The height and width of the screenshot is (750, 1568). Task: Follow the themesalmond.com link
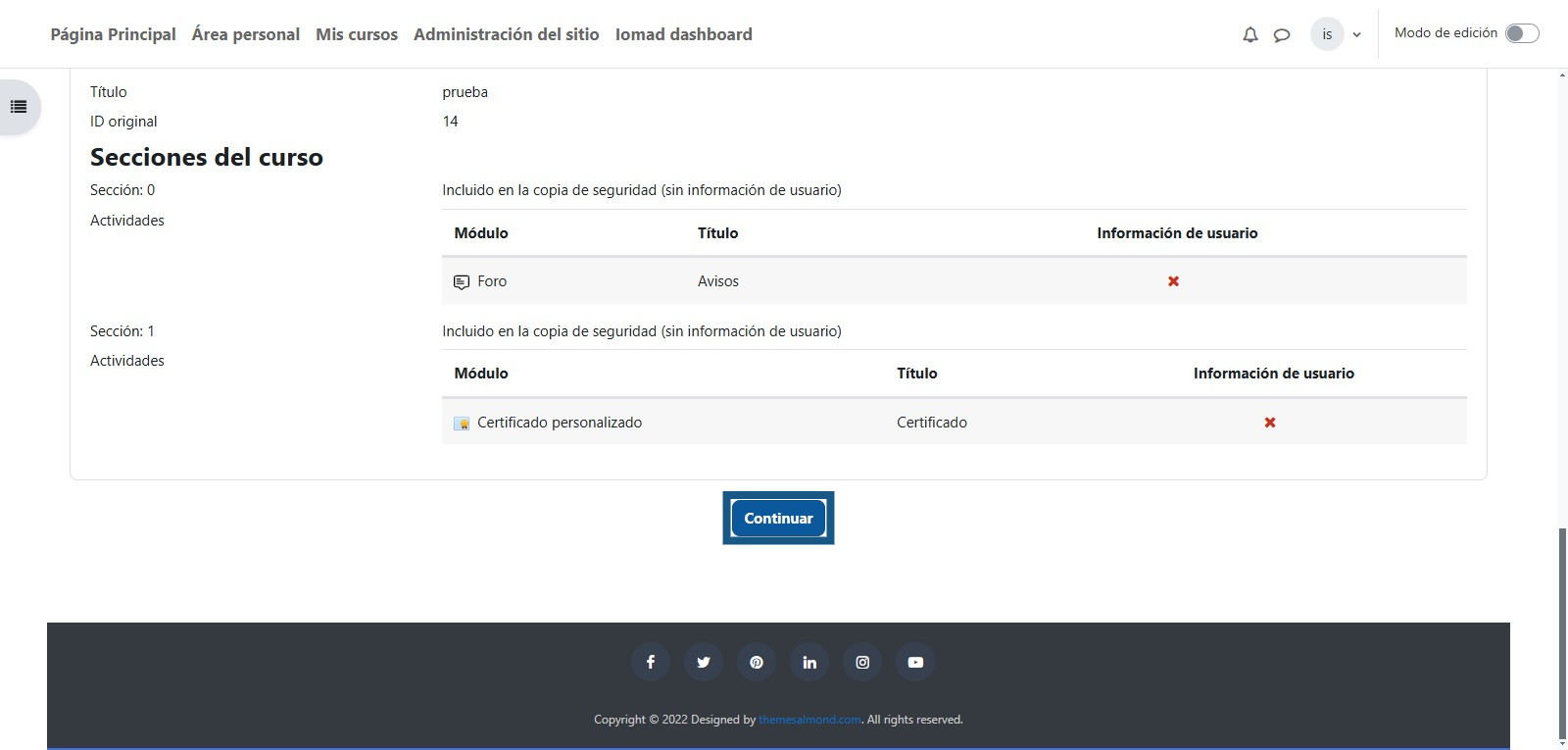tap(809, 720)
